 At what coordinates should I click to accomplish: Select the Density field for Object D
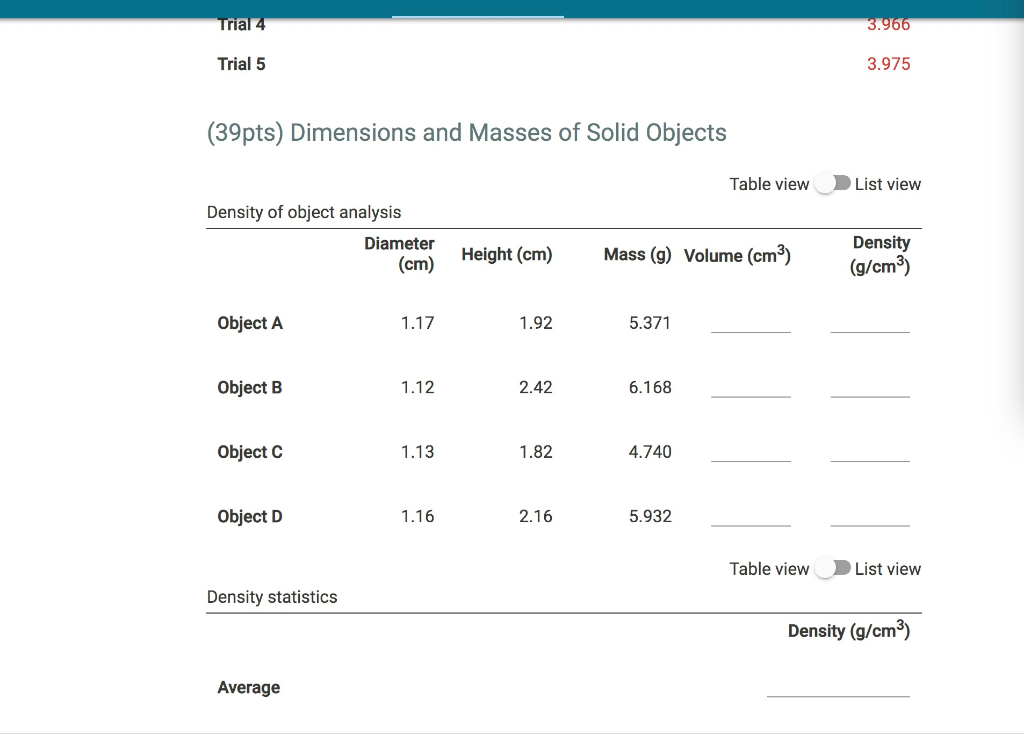point(870,522)
